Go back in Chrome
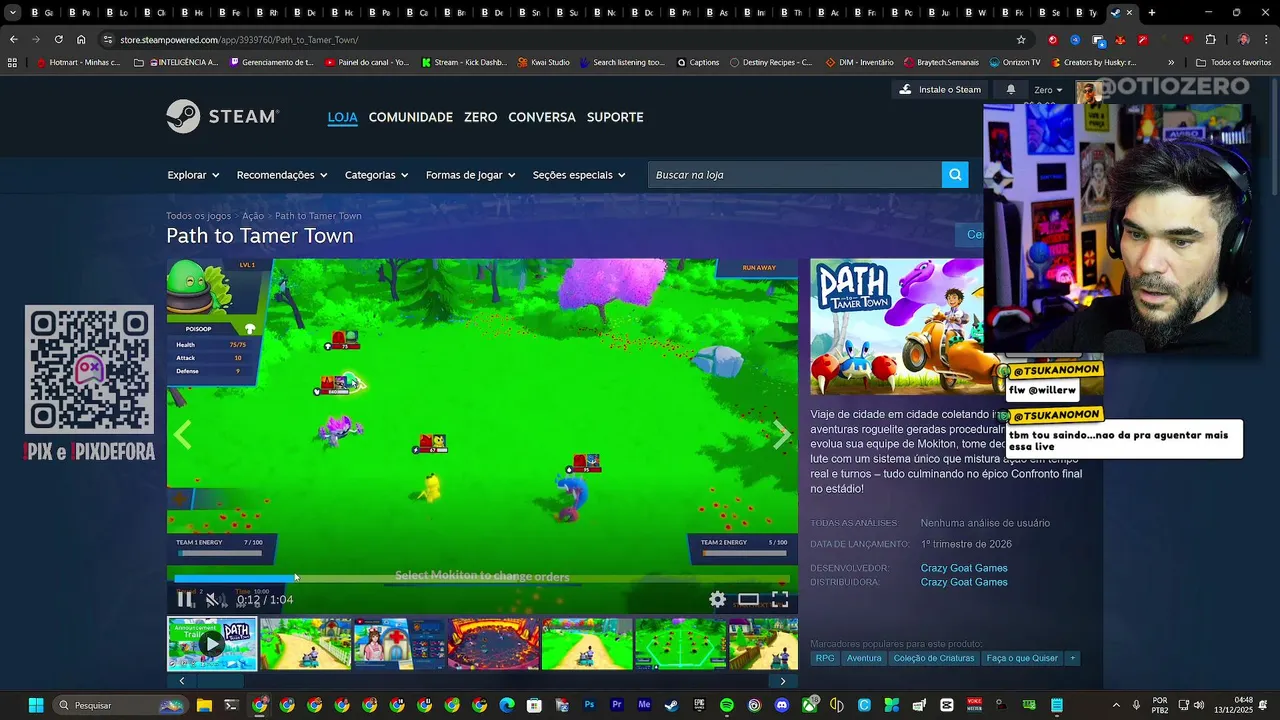 point(13,40)
